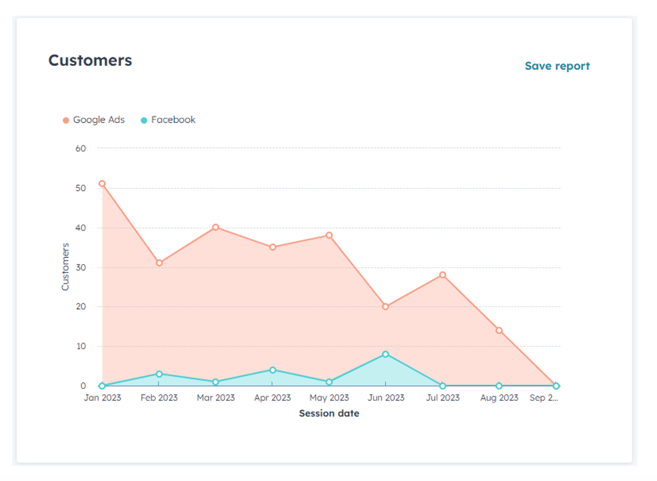Click the Jan 2023 axis label
This screenshot has height=481, width=657.
[102, 398]
